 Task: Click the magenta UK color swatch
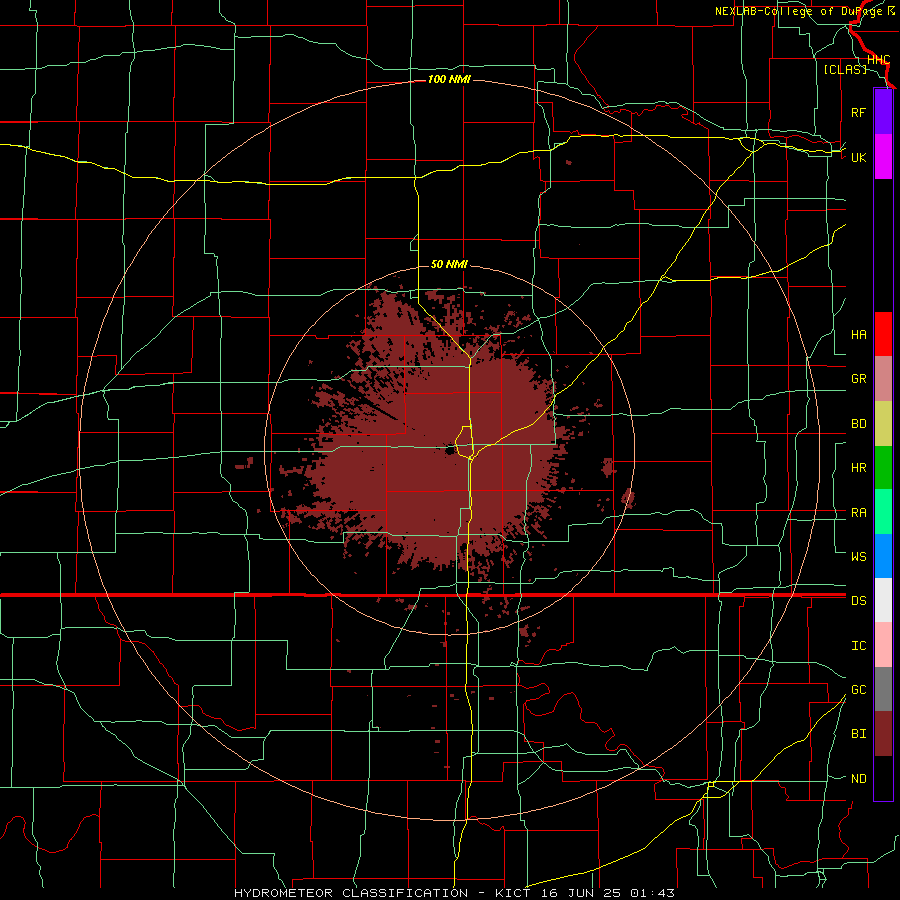pyautogui.click(x=883, y=157)
